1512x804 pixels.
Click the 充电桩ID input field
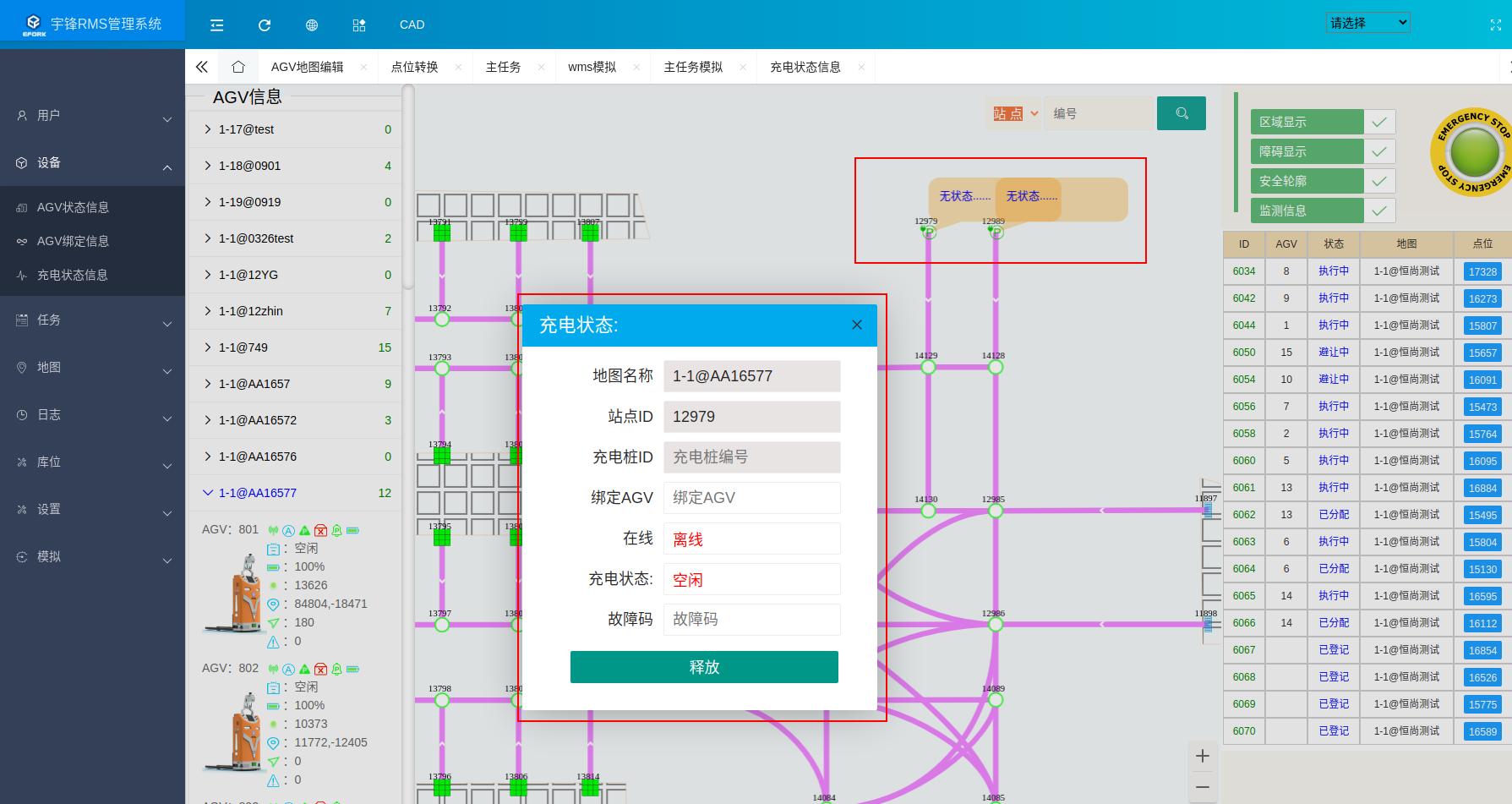(751, 457)
